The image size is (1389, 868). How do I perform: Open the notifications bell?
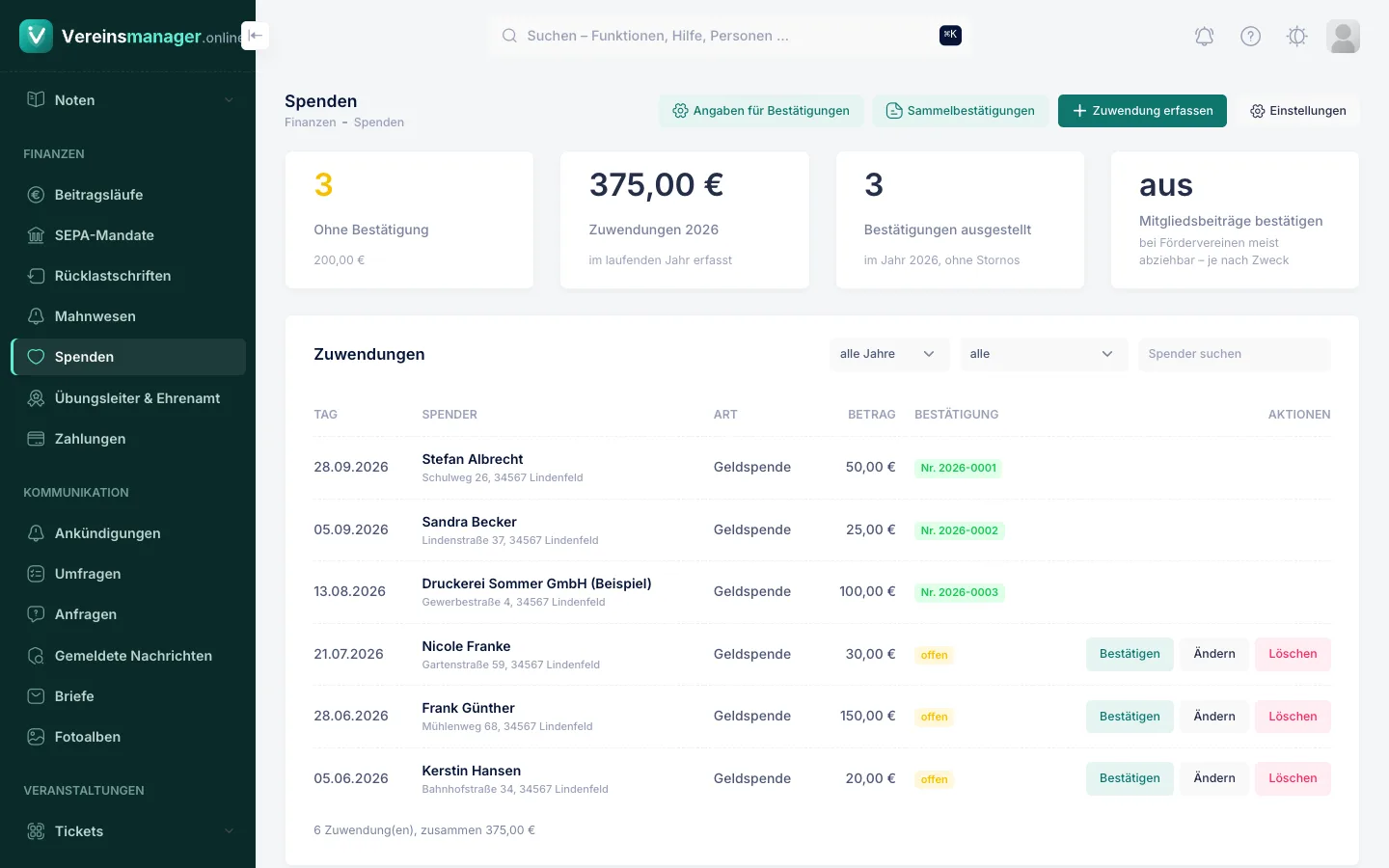click(1204, 37)
